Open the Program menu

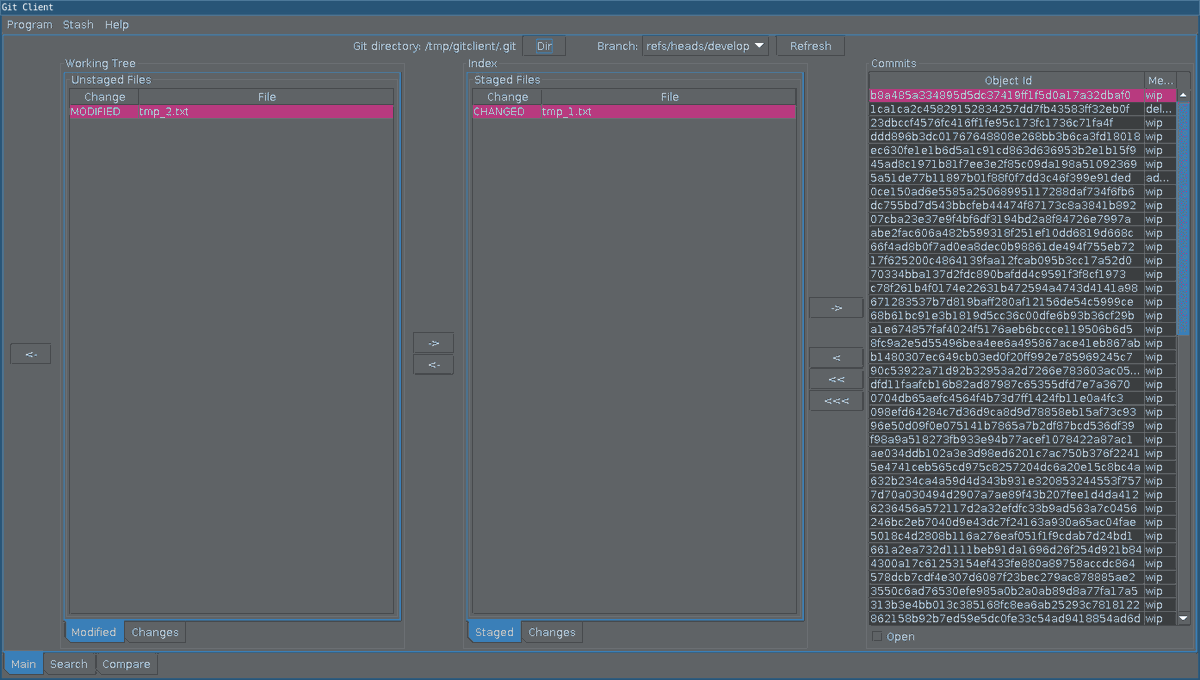[30, 24]
